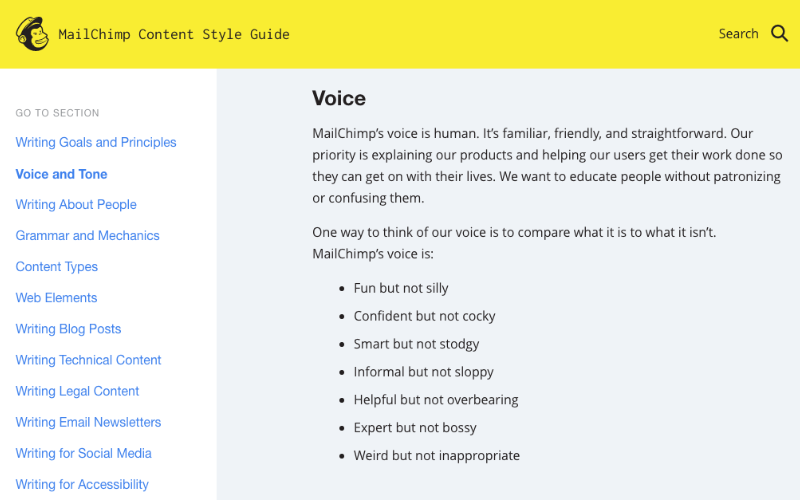Open MailChimp Content Style Guide title link
The width and height of the screenshot is (800, 500).
pos(174,34)
